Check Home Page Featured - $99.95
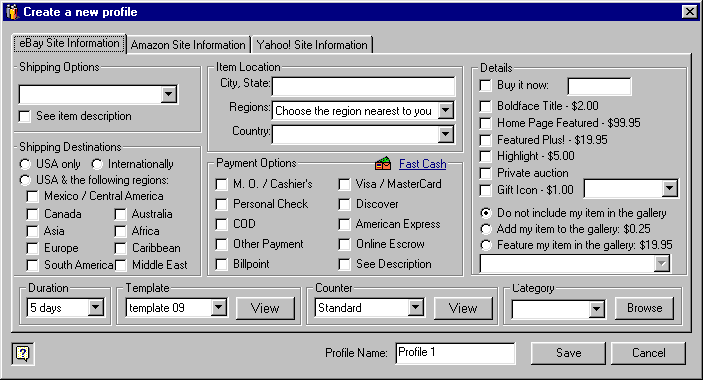Screen dimensions: 703x380 (x=485, y=124)
